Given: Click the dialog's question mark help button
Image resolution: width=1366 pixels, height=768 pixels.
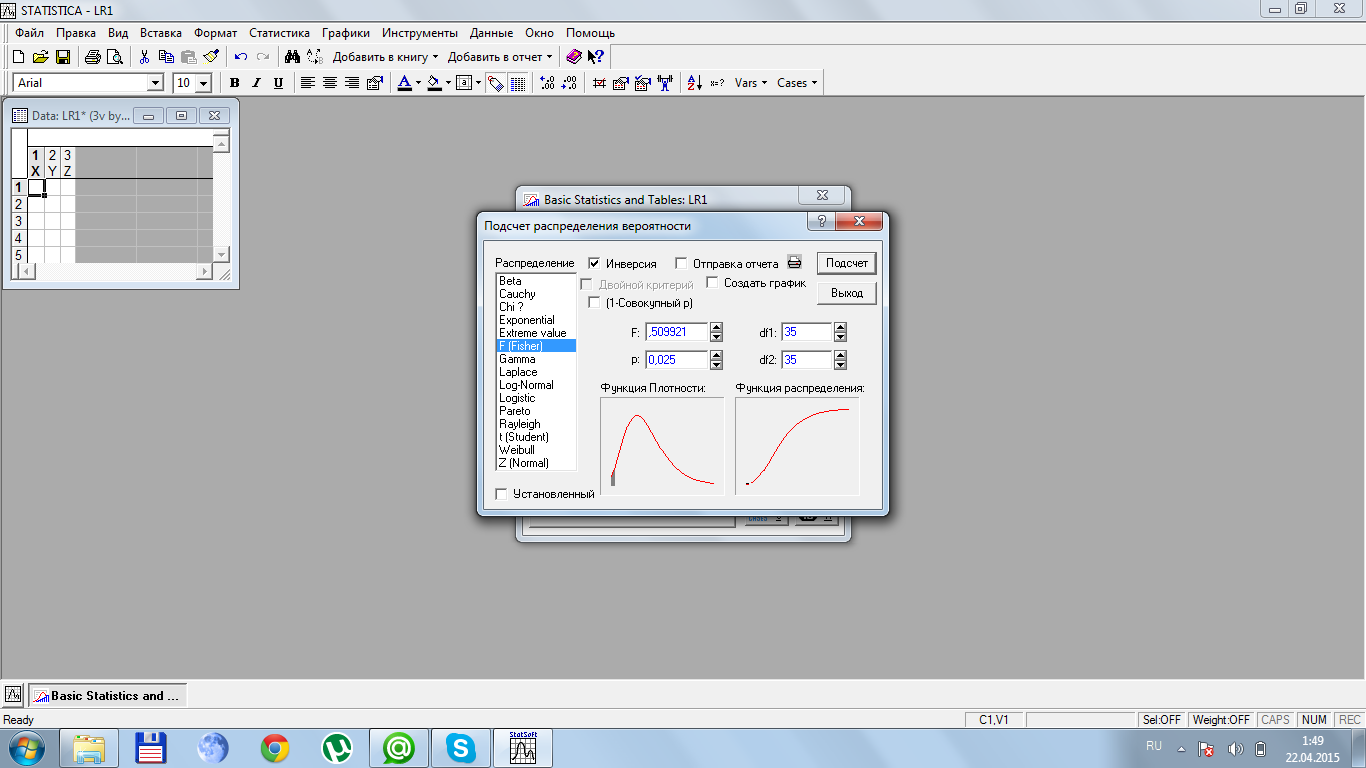Looking at the screenshot, I should (821, 222).
